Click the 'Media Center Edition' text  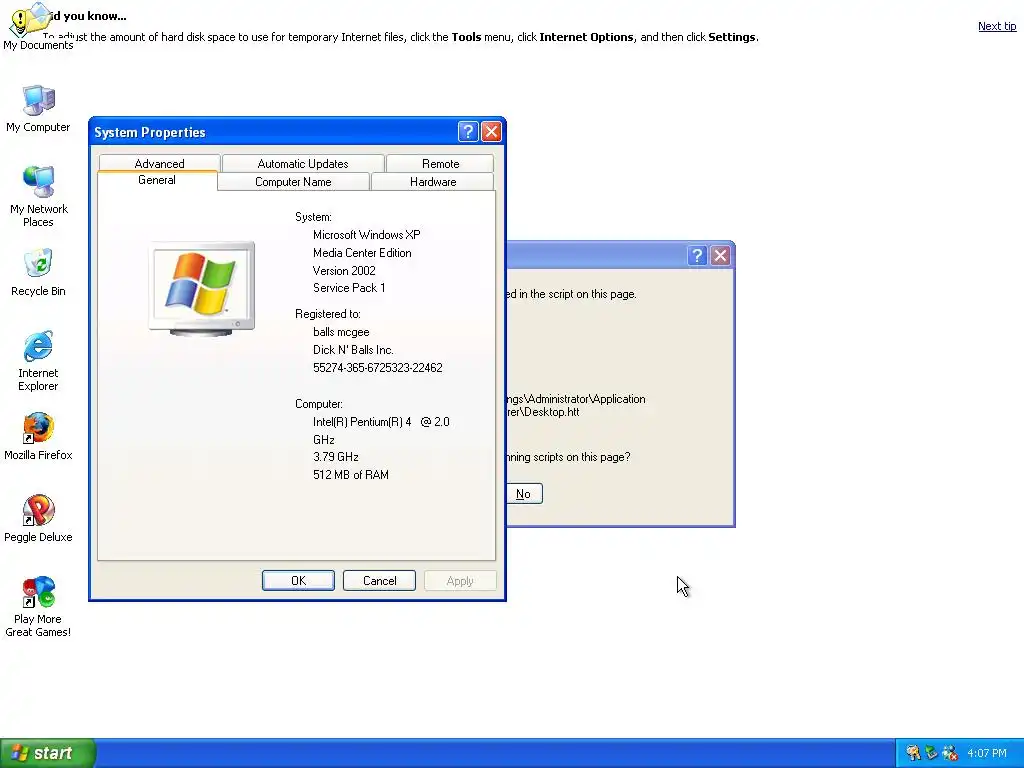362,253
